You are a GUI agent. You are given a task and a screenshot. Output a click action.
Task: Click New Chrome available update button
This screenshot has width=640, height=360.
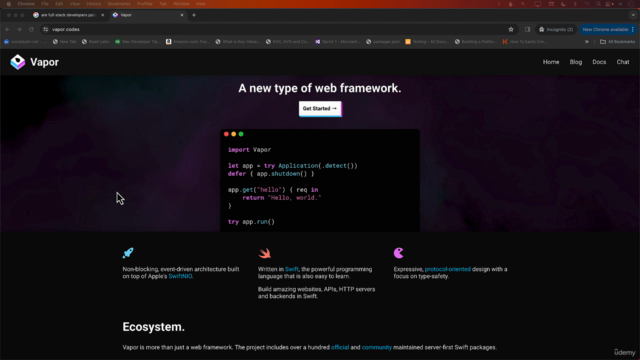pos(605,29)
